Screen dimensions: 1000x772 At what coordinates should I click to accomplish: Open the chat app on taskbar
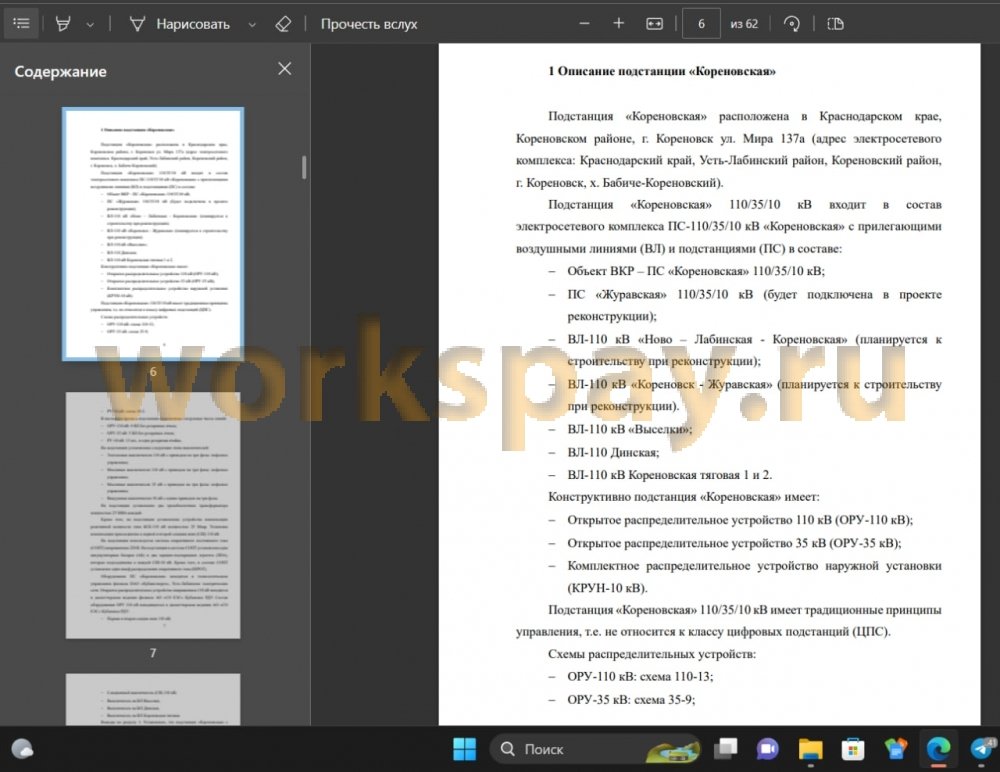768,749
